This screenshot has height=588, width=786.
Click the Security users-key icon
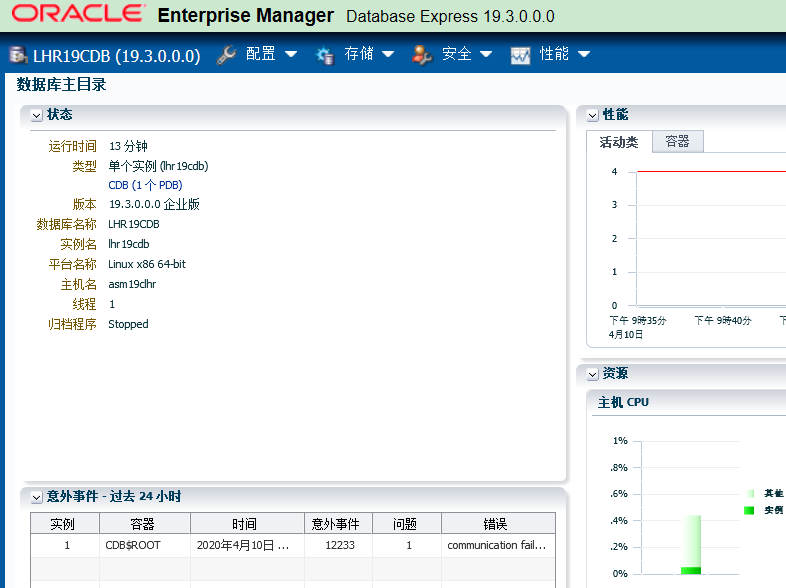pos(422,55)
